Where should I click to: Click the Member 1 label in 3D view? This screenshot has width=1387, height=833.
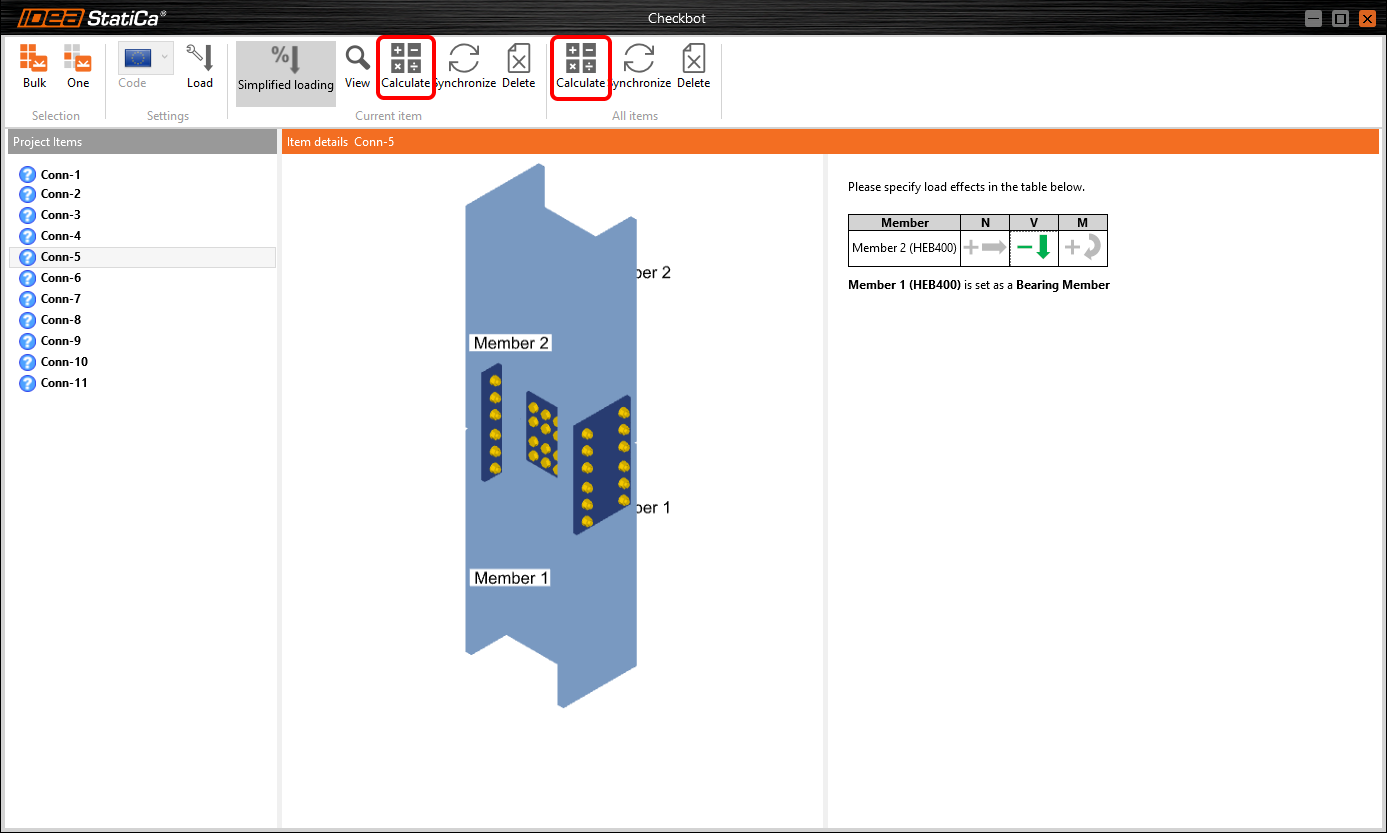(511, 578)
